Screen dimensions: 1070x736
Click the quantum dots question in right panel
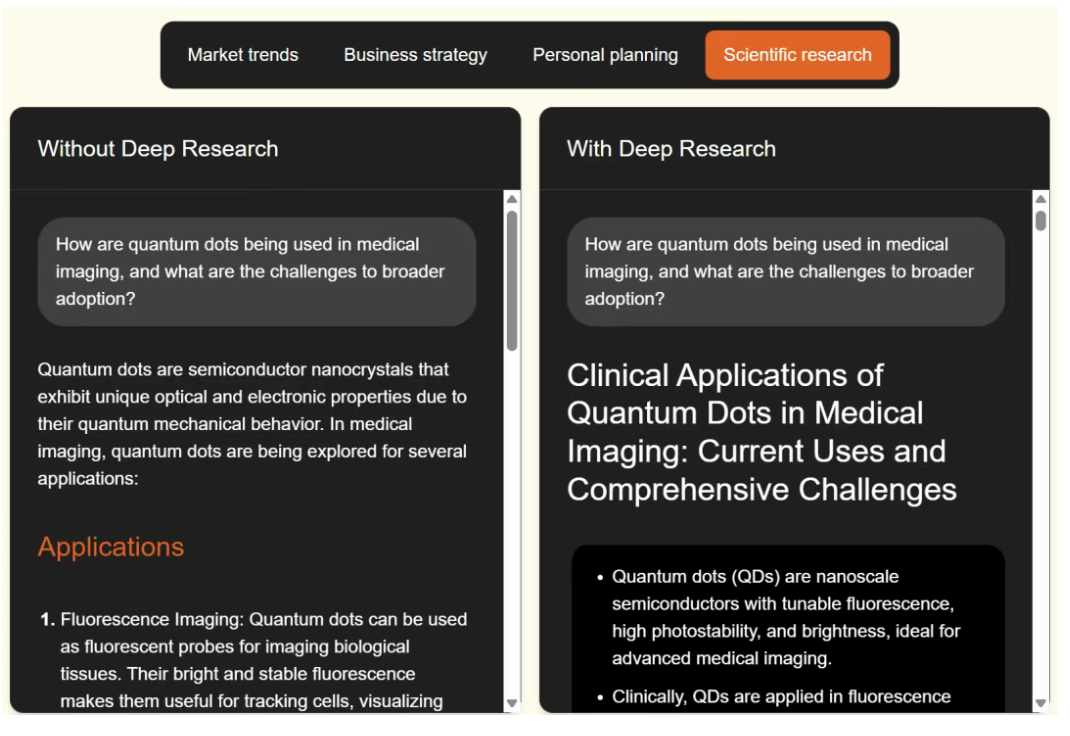tap(785, 271)
